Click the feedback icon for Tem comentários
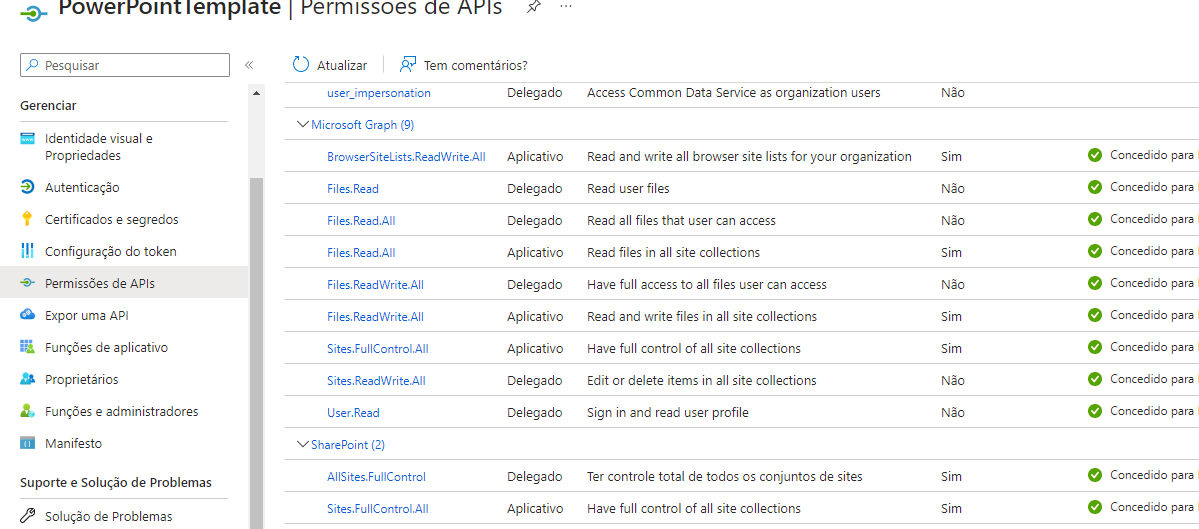This screenshot has height=529, width=1199. [408, 64]
